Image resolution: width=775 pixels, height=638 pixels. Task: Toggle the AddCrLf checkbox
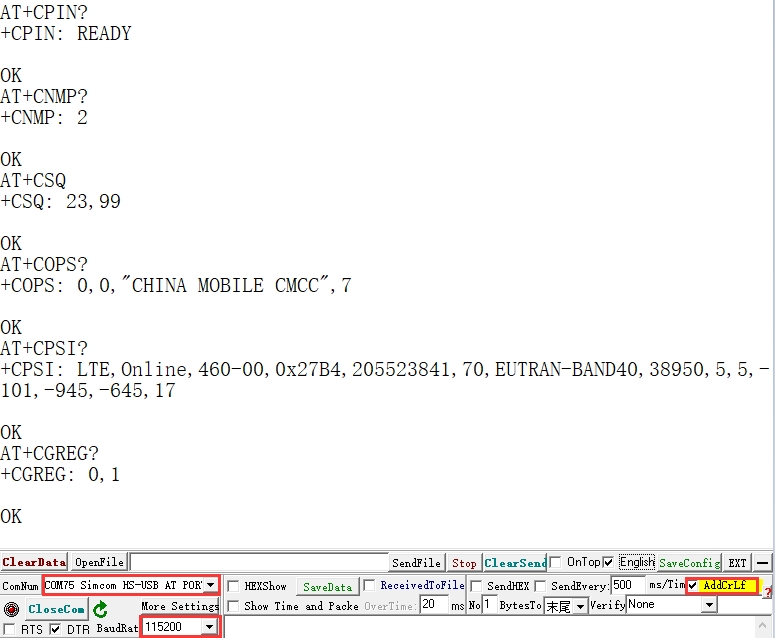pos(693,585)
